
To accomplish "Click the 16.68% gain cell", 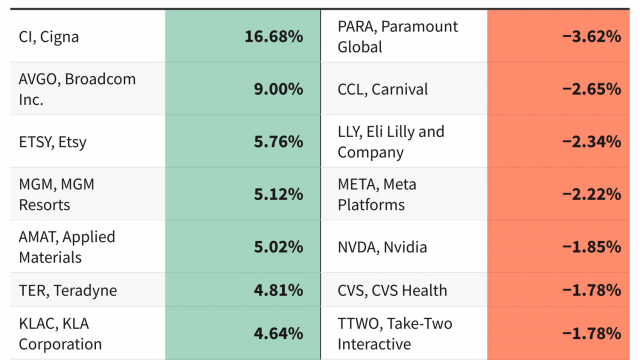I will coord(243,36).
